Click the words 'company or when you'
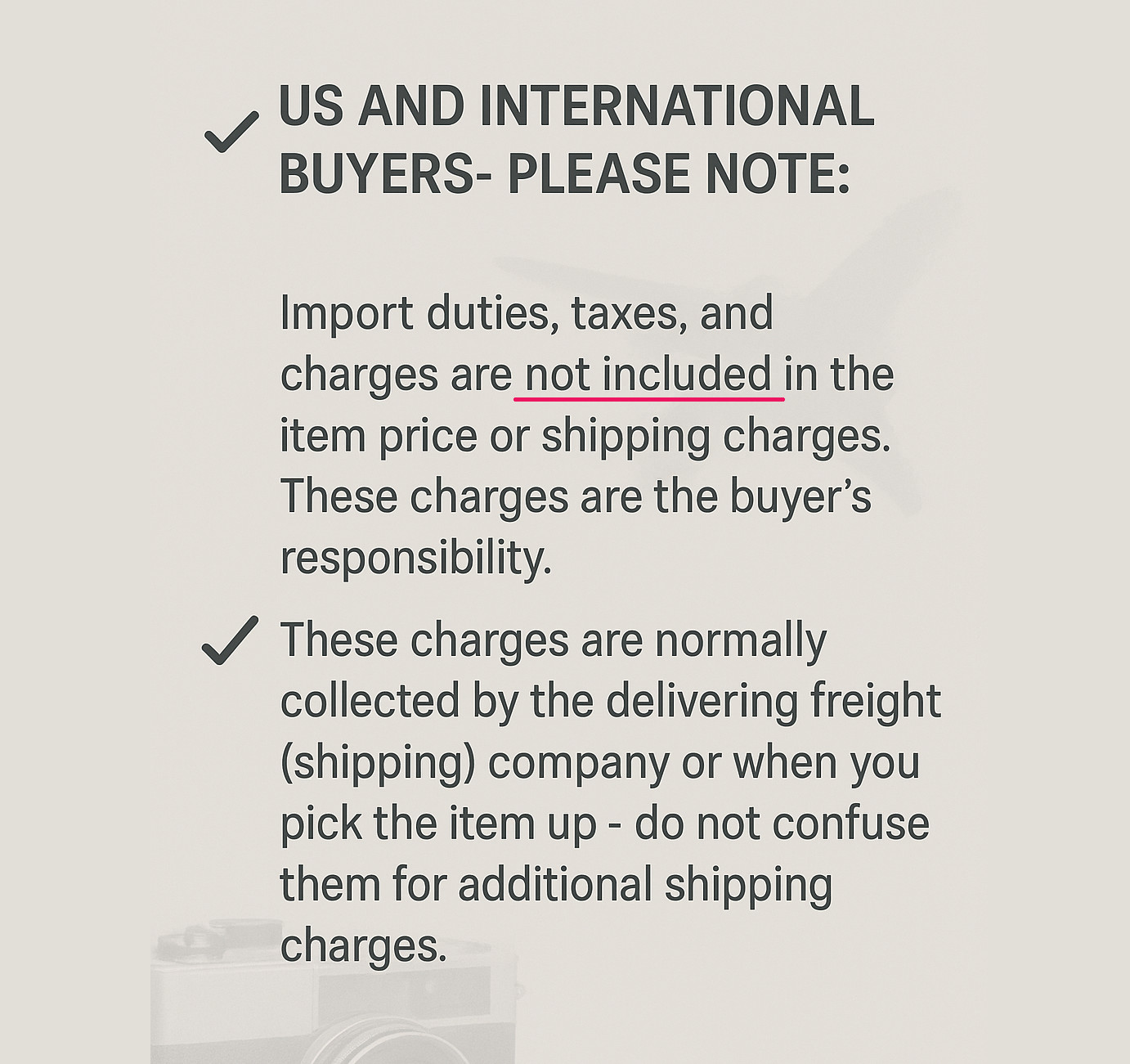This screenshot has width=1130, height=1064. pyautogui.click(x=704, y=763)
